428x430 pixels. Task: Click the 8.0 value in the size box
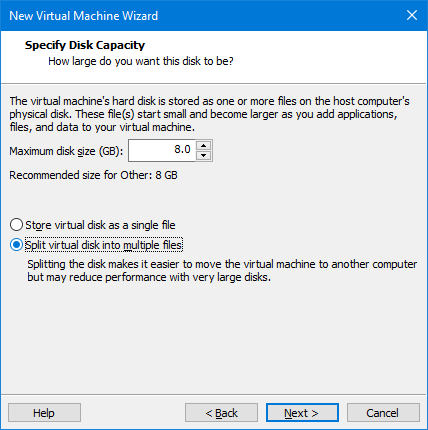(182, 149)
